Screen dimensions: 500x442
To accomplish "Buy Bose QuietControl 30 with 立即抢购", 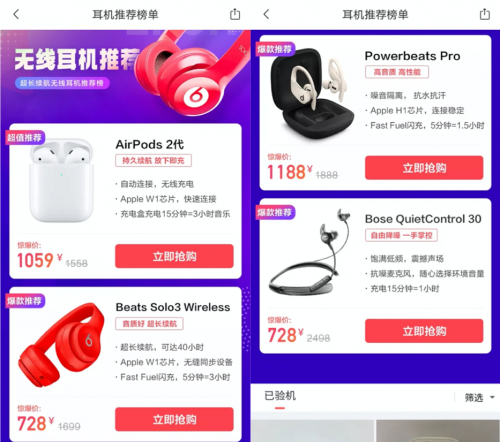I will pyautogui.click(x=424, y=331).
